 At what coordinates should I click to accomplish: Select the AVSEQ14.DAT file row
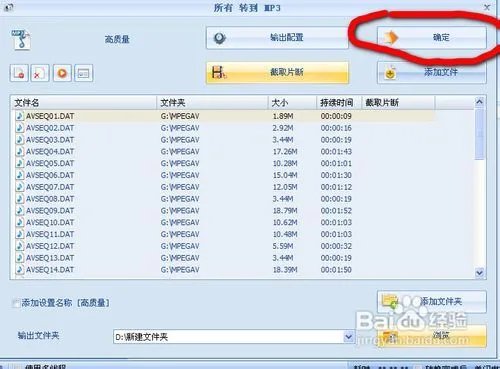point(223,270)
